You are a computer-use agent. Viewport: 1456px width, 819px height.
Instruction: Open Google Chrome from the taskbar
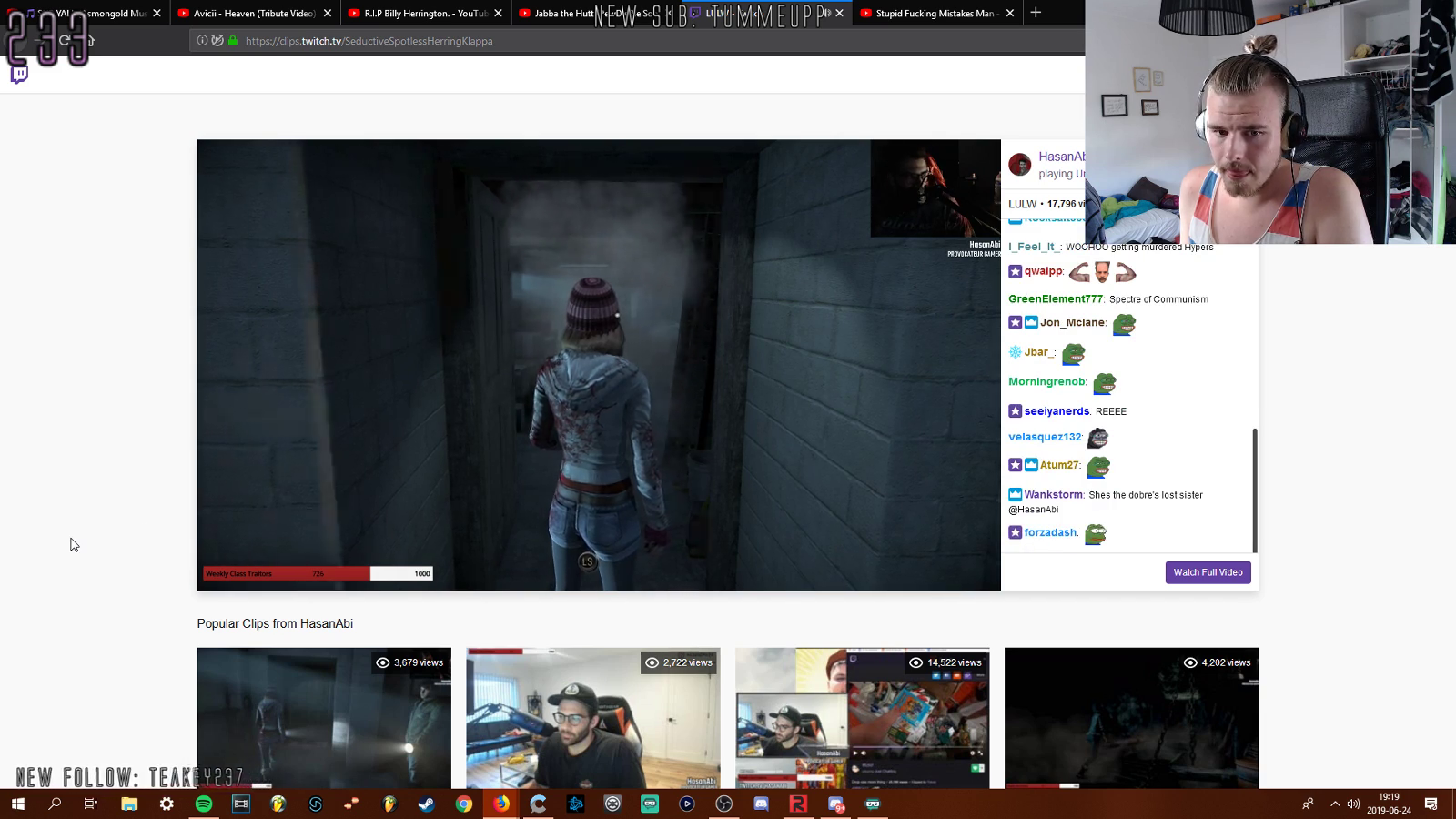tap(464, 804)
